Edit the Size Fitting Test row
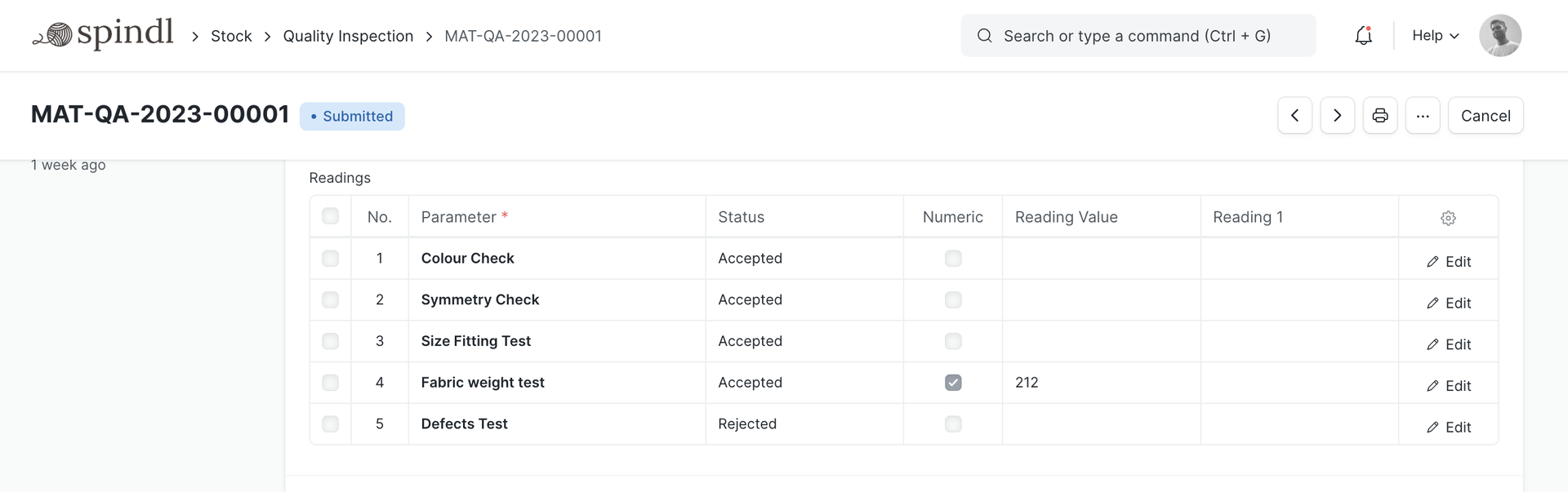 [x=1448, y=345]
